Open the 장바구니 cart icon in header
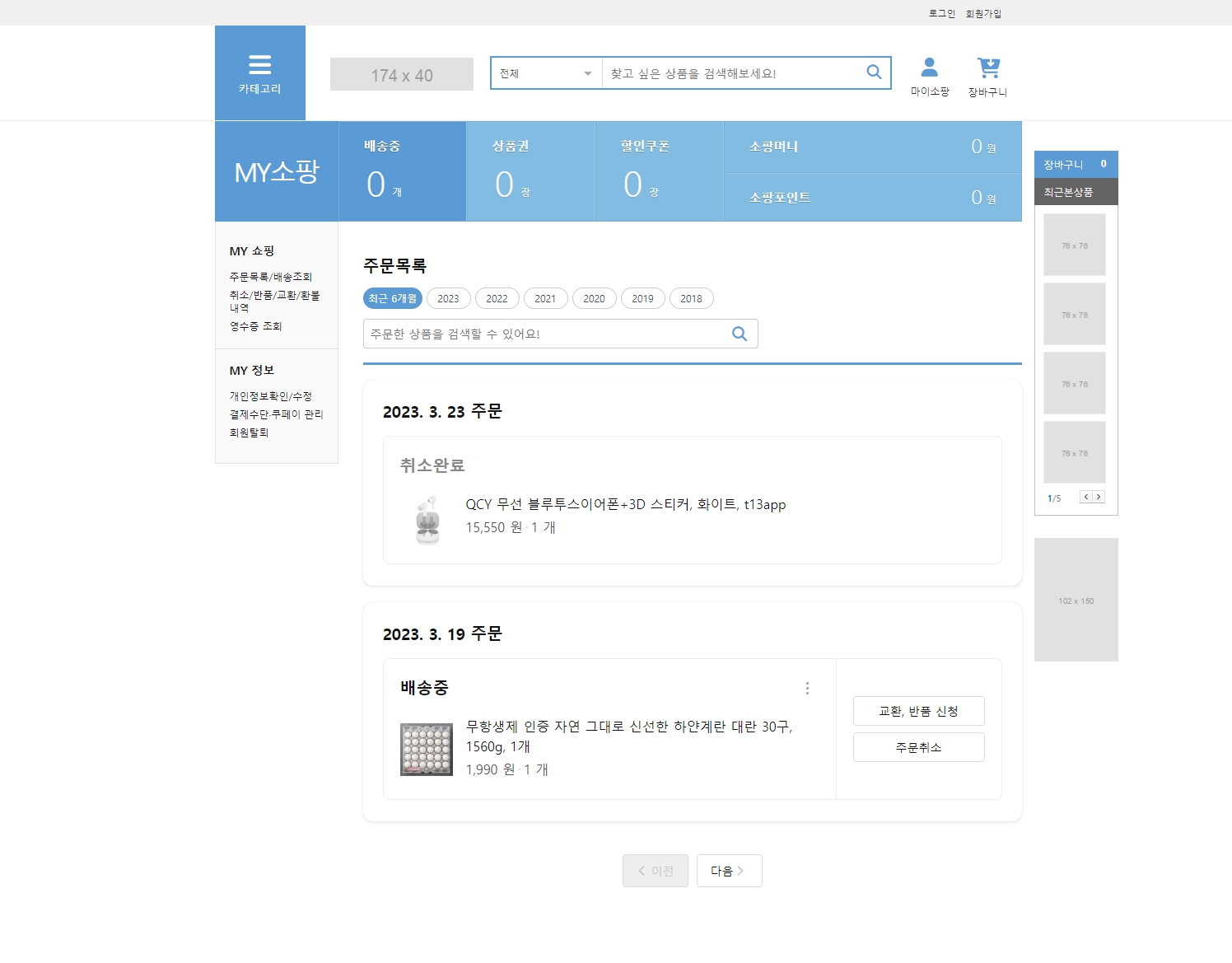This screenshot has height=963, width=1232. click(987, 77)
